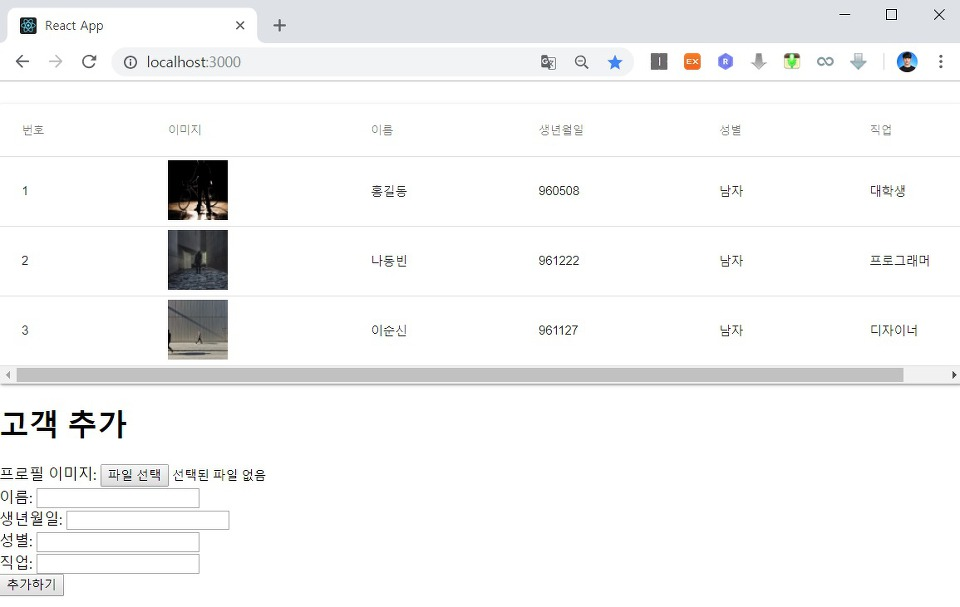Bookmark the page using the star icon
Image resolution: width=960 pixels, height=607 pixels.
[615, 62]
